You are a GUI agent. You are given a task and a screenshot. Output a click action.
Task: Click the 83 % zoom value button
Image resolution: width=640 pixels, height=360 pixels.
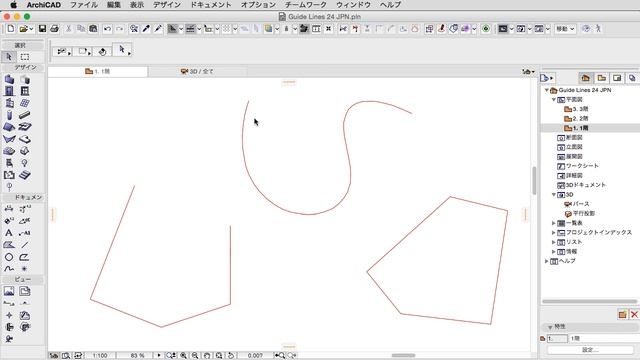pyautogui.click(x=138, y=356)
